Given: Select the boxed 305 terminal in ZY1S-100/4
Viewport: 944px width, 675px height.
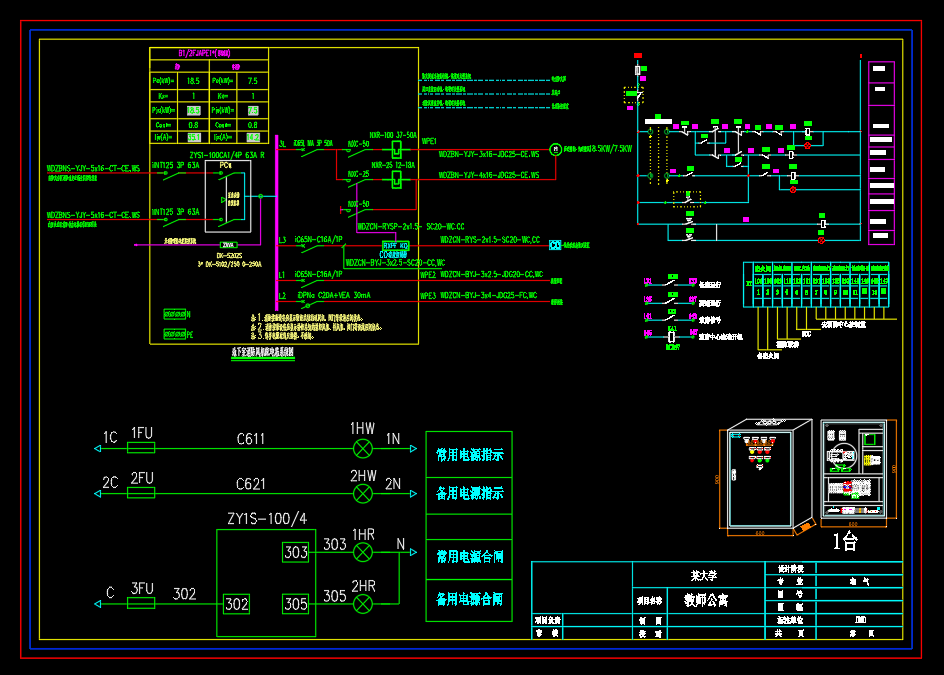Looking at the screenshot, I should coord(296,604).
